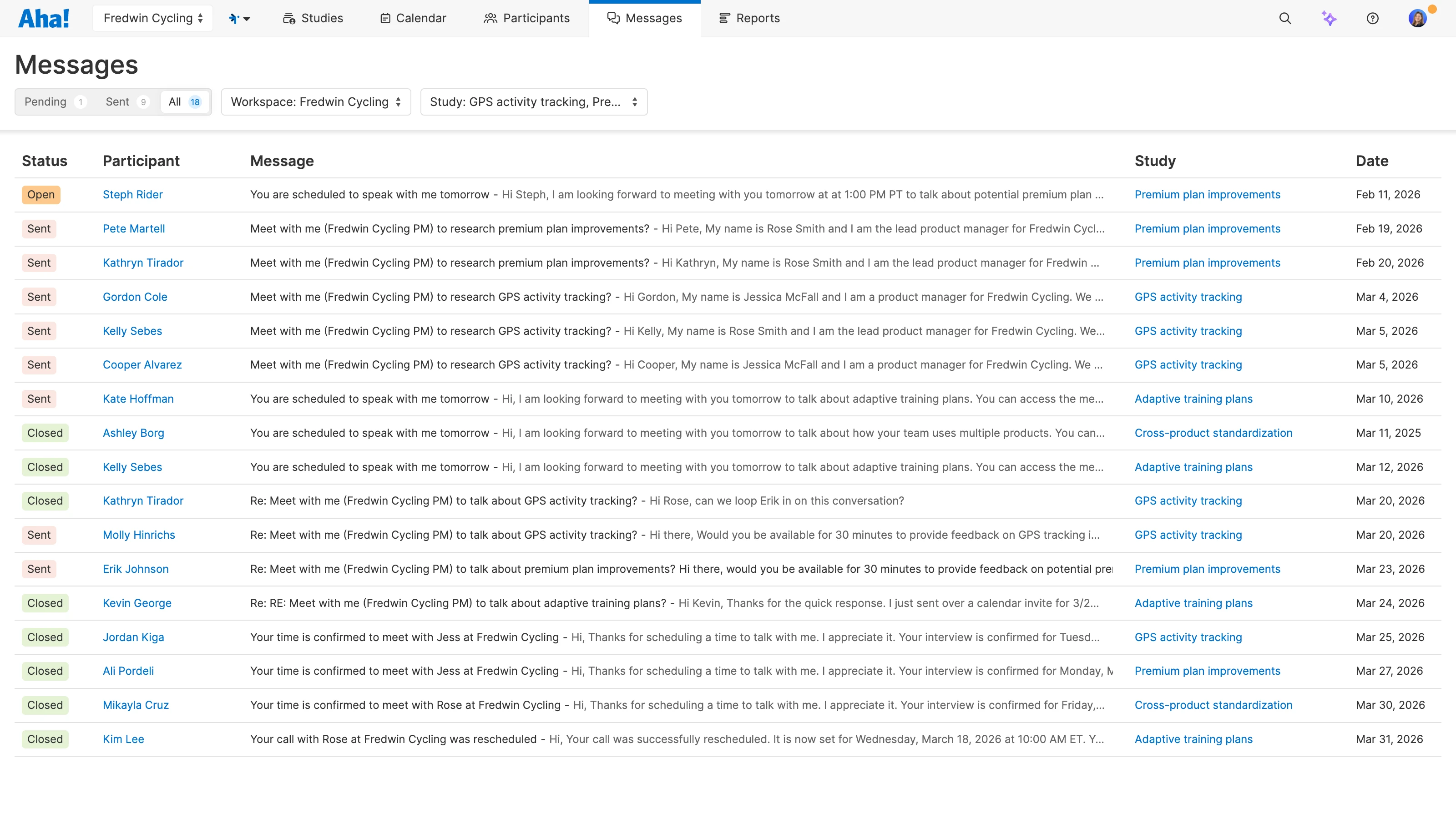Select the All messages filter
The image size is (1456, 819).
pyautogui.click(x=185, y=102)
